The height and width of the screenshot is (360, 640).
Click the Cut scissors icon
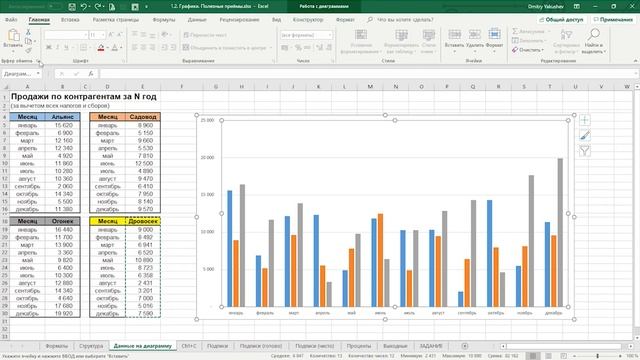28,32
